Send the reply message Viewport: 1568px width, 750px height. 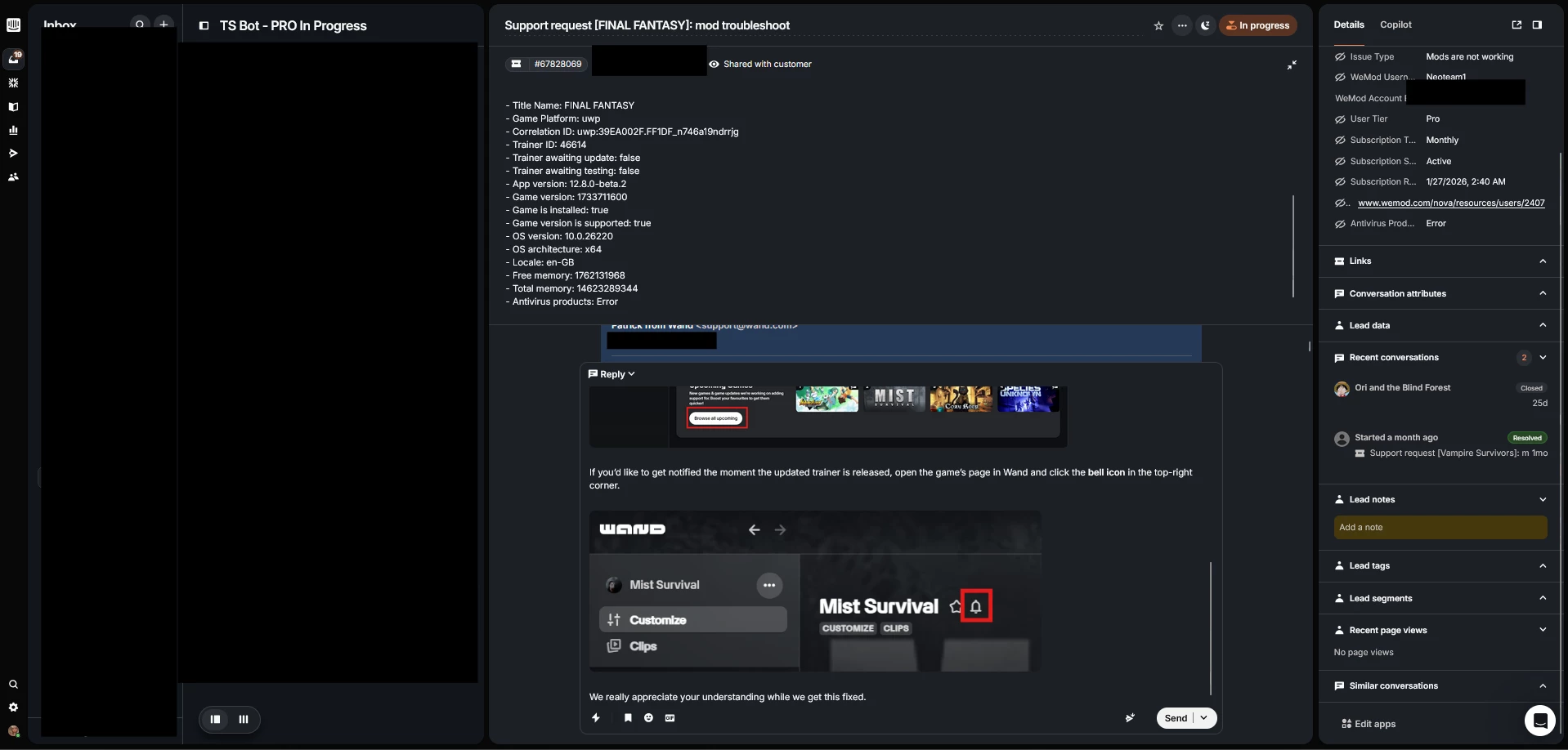click(1176, 718)
